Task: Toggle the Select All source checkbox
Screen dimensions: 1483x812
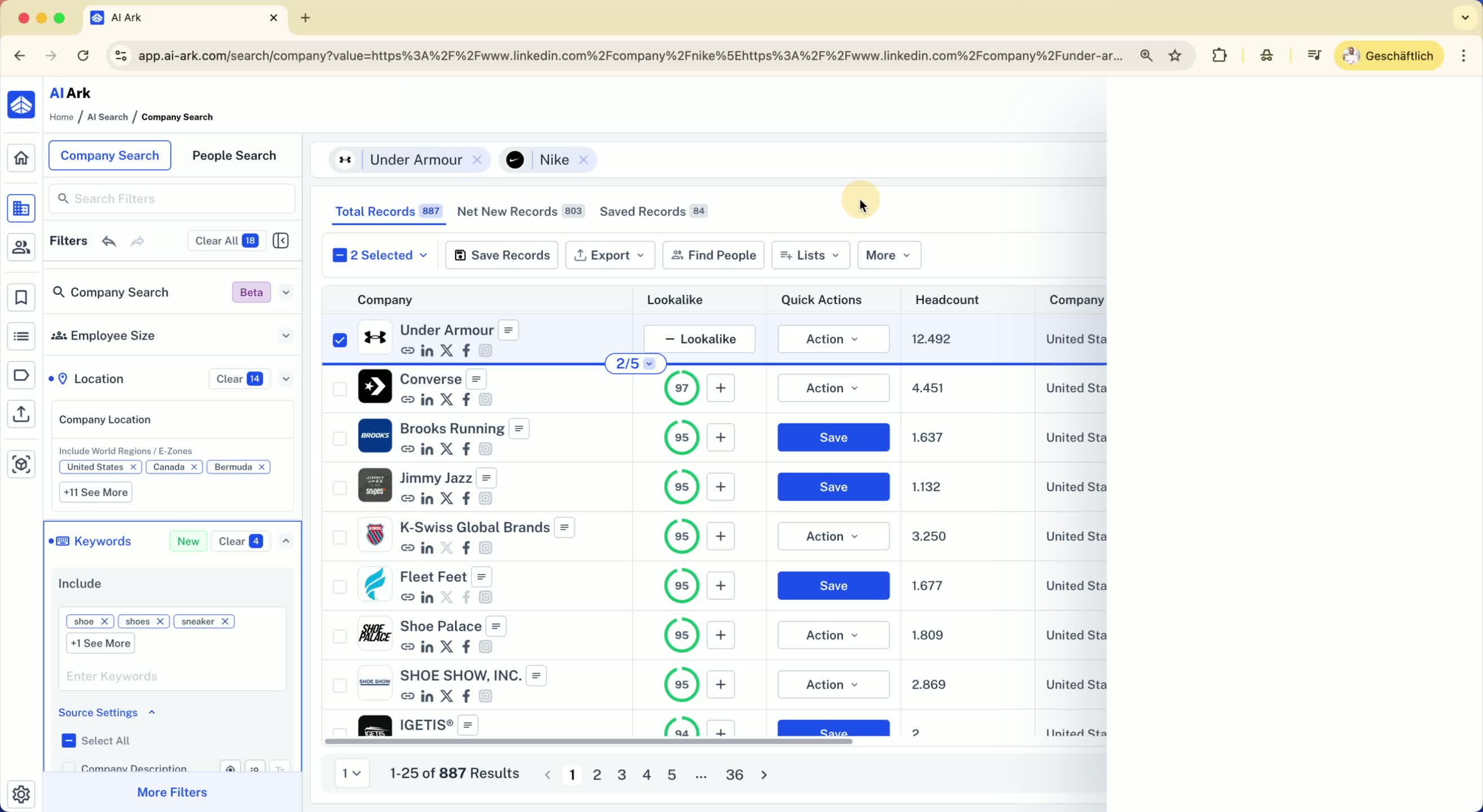Action: click(x=68, y=740)
